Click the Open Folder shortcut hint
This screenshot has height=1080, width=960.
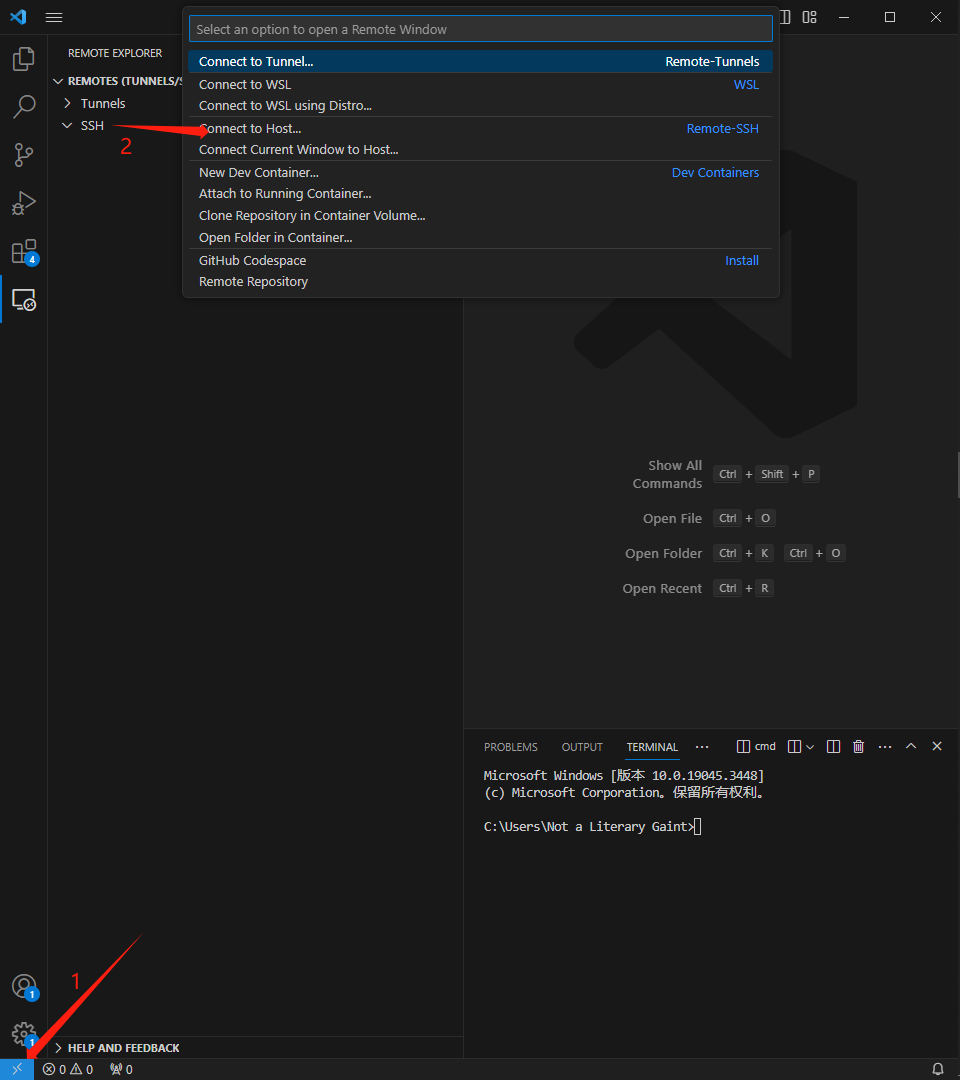[735, 553]
